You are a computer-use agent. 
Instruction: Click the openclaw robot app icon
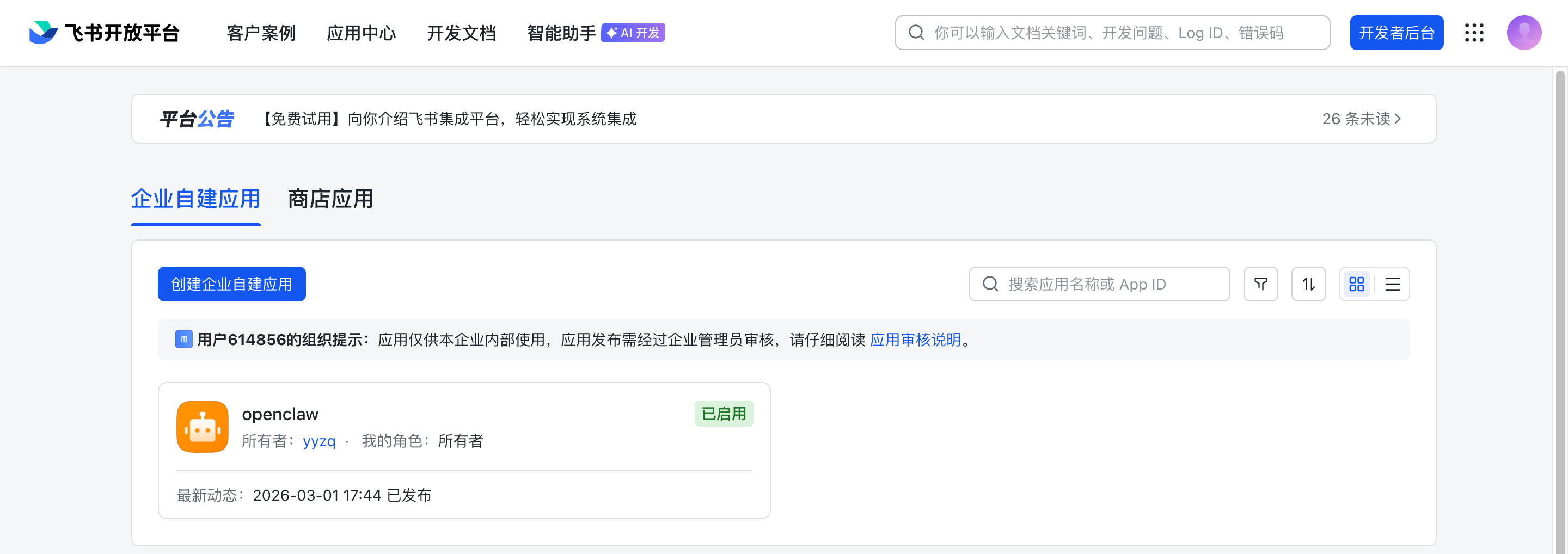coord(202,426)
